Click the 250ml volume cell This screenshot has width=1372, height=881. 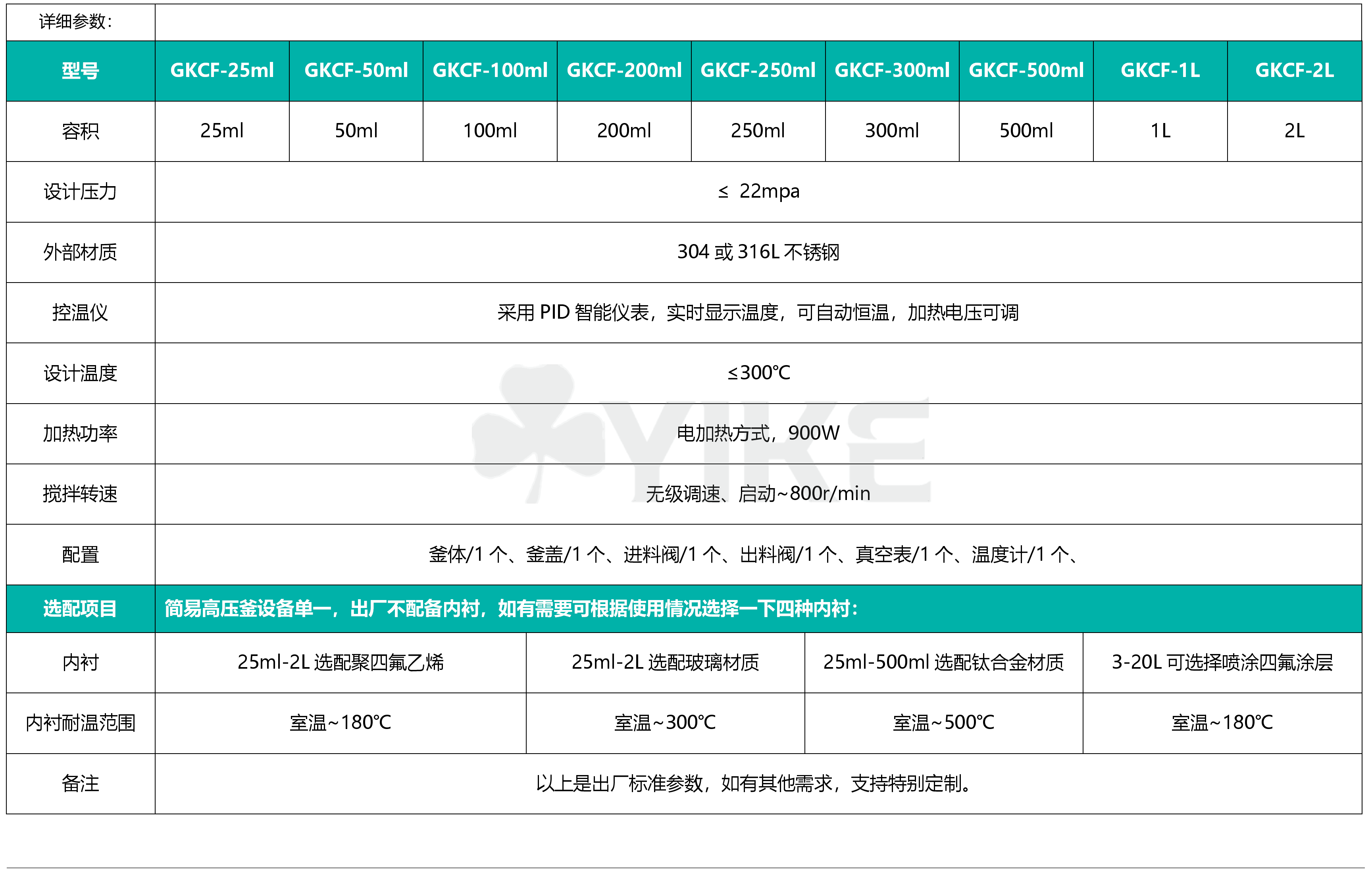(x=758, y=131)
